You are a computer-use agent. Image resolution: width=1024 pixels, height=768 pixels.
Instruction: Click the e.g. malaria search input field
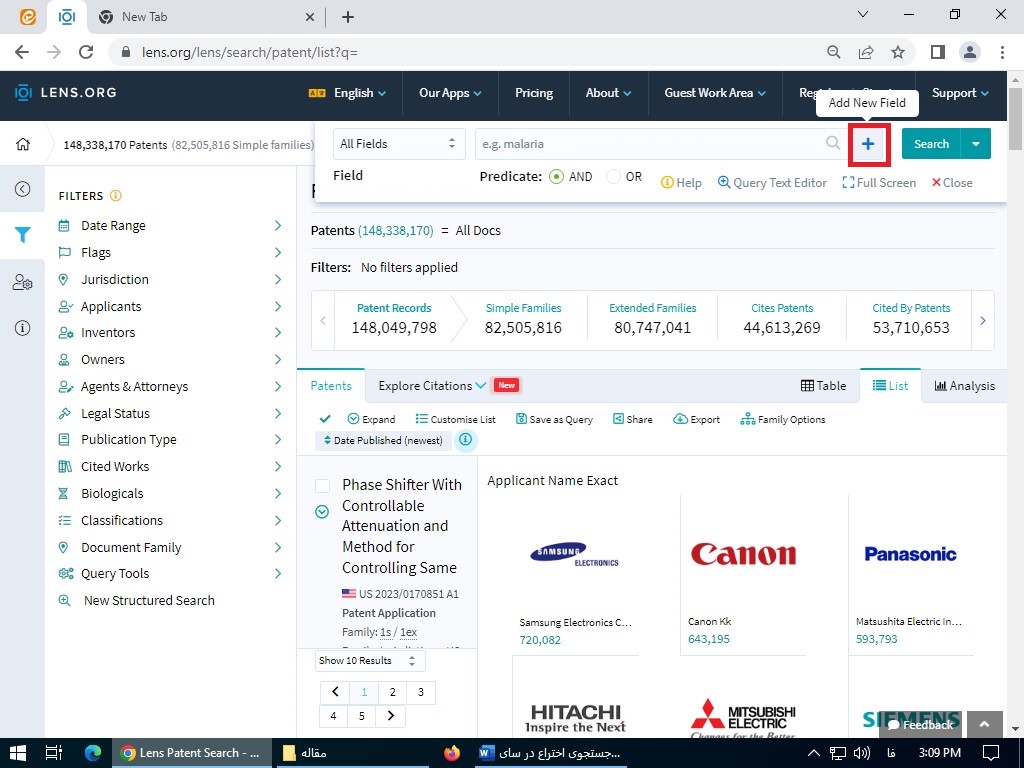click(650, 144)
